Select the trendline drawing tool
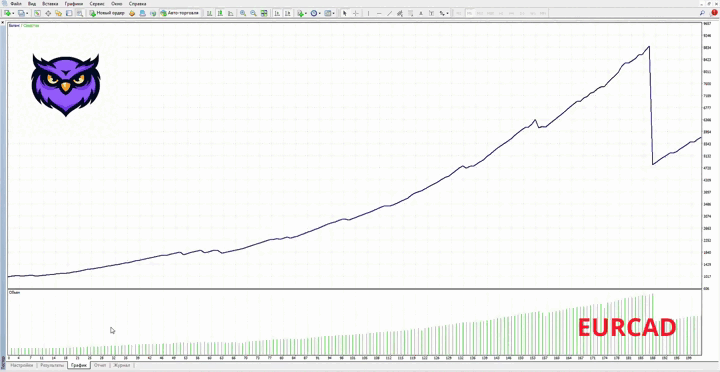This screenshot has height=372, width=720. tap(389, 13)
